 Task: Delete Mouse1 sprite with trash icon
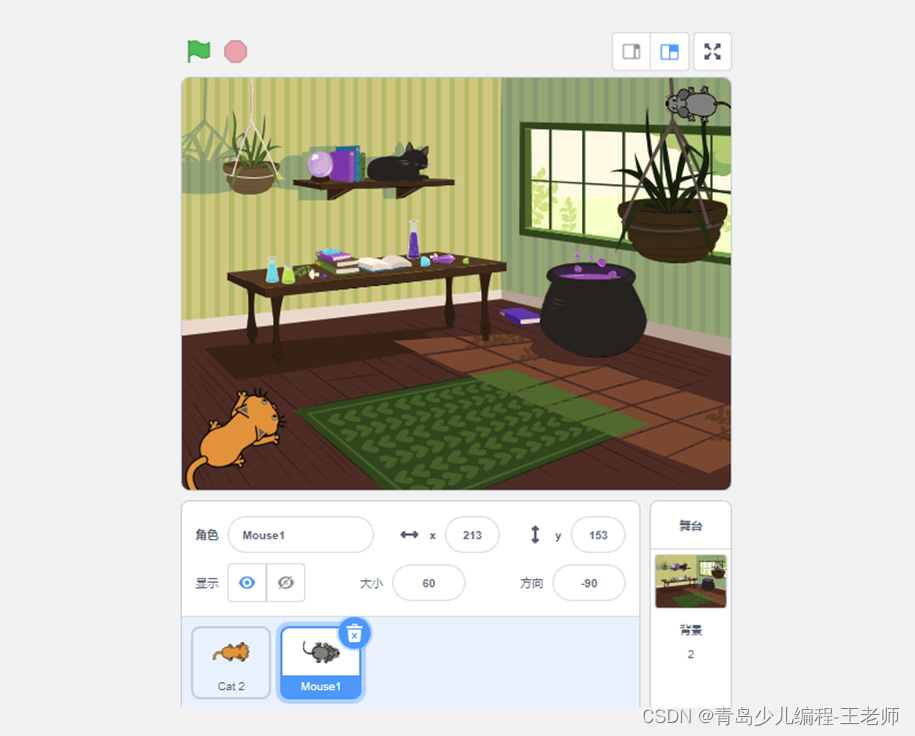(x=354, y=633)
